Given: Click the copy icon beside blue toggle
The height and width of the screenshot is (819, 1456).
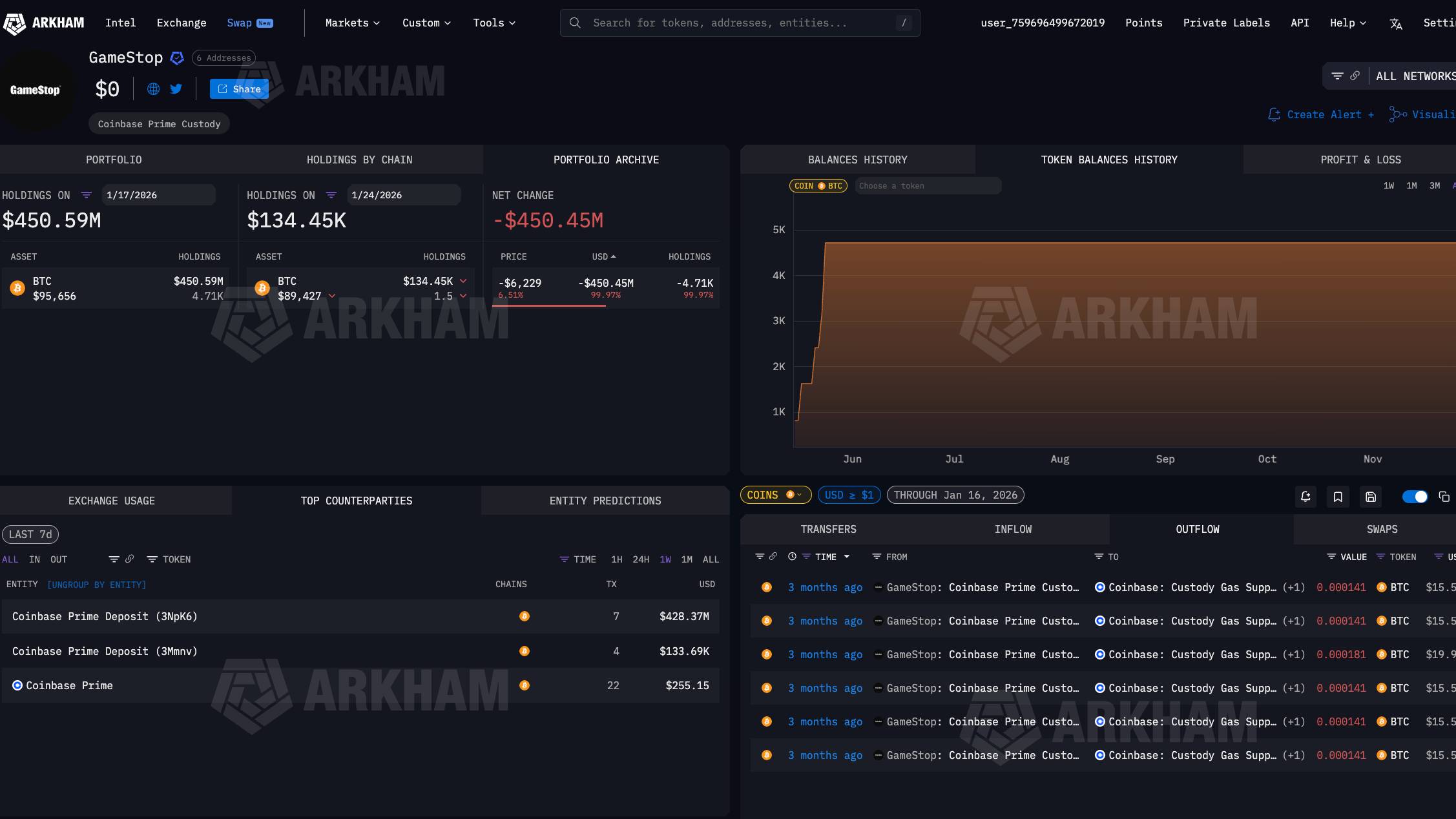Looking at the screenshot, I should [1444, 497].
